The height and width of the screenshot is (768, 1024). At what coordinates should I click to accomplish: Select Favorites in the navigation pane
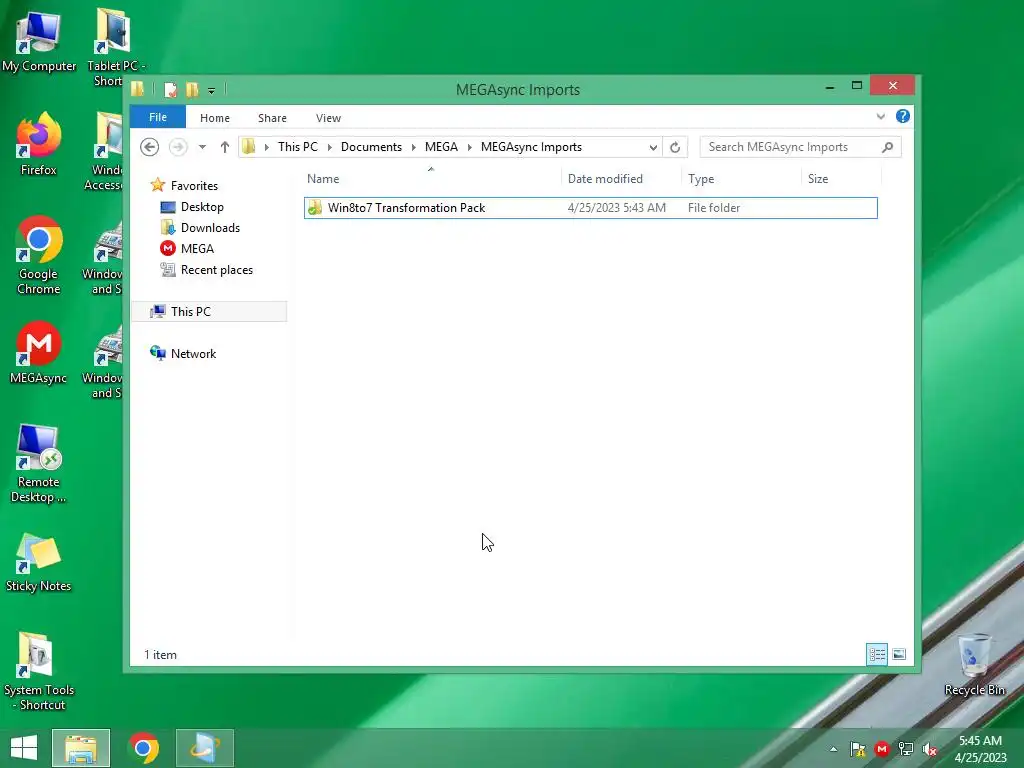194,185
